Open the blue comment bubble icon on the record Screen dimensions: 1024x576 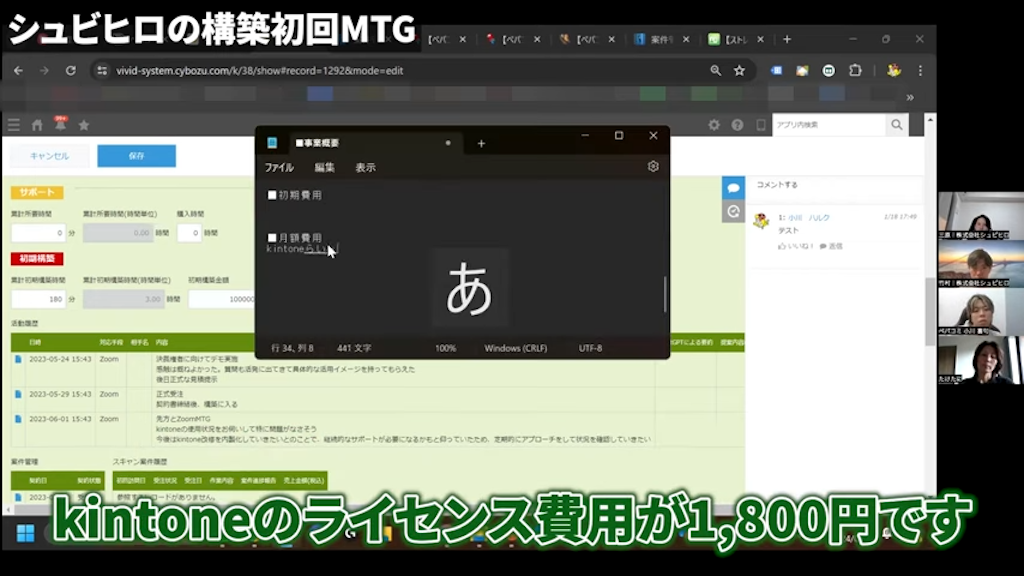[x=735, y=188]
